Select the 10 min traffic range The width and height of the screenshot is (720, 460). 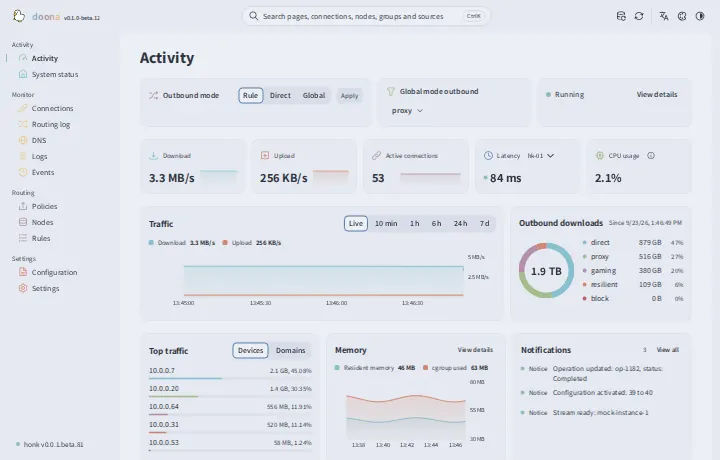(386, 224)
